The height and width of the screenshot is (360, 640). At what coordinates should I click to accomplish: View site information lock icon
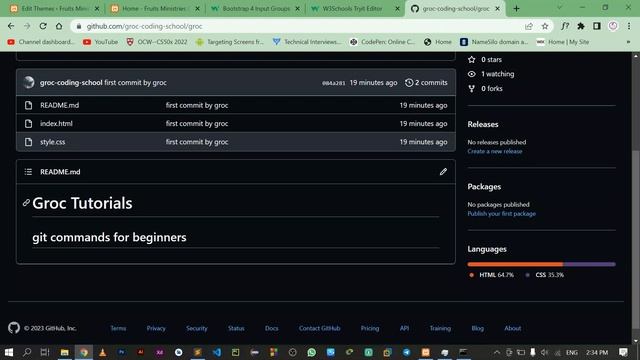tap(78, 26)
